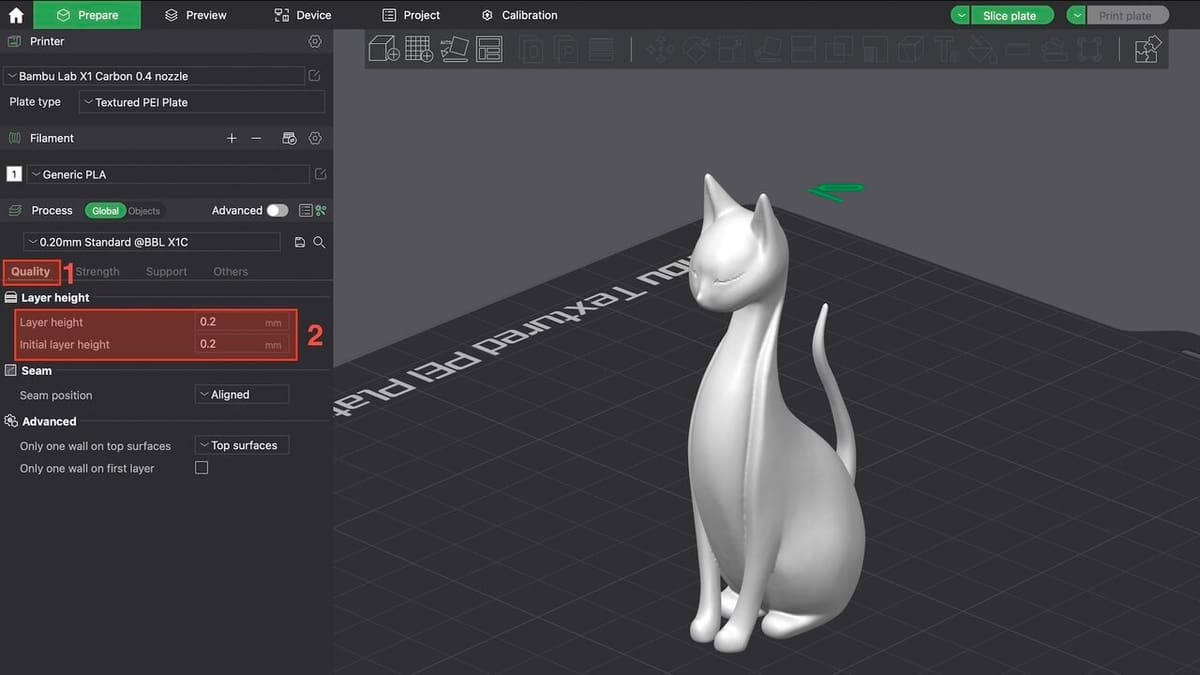Open Only one wall on top surfaces dropdown

[242, 446]
